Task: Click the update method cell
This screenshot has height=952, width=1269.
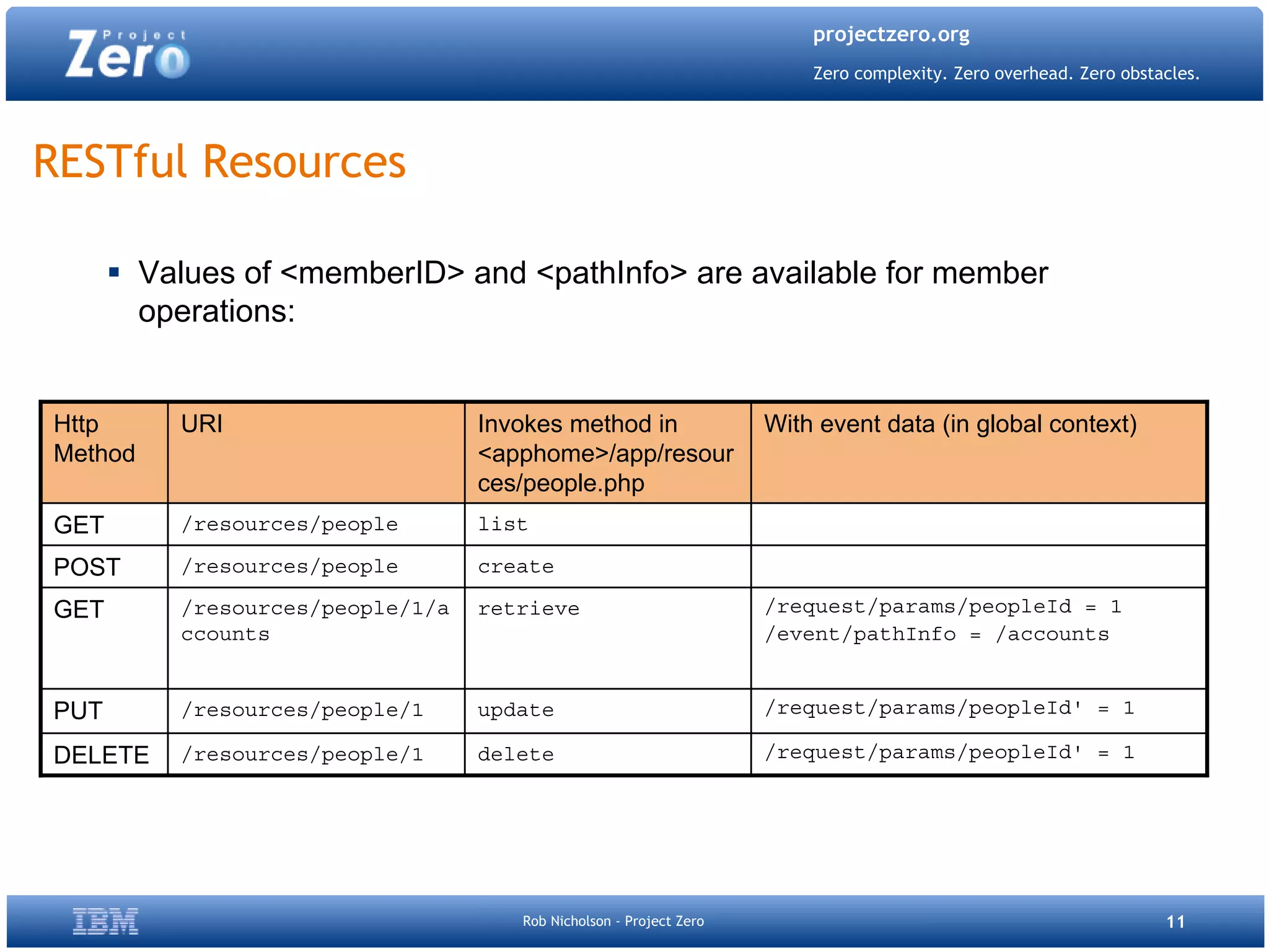Action: point(516,710)
